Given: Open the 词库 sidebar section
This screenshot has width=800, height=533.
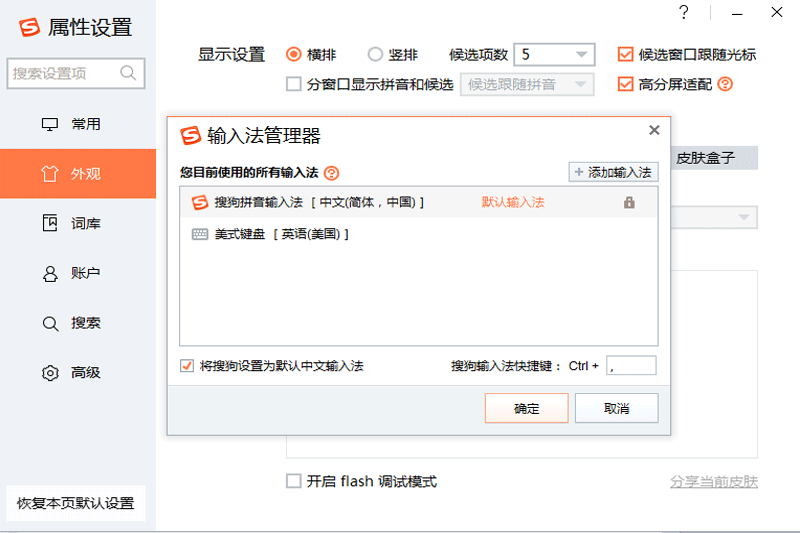Looking at the screenshot, I should pyautogui.click(x=78, y=223).
